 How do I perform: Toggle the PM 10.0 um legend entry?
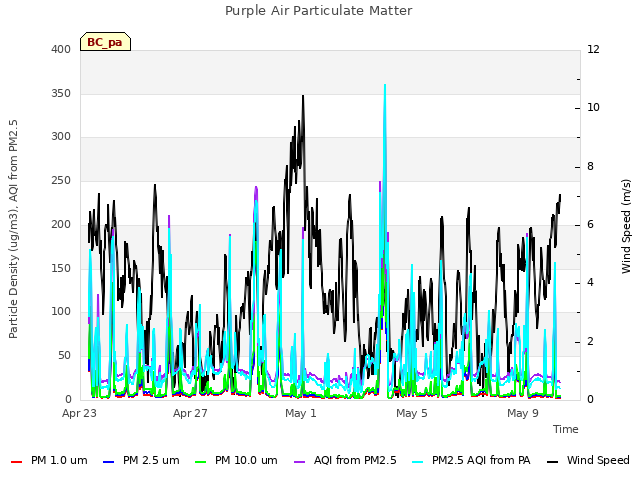pos(236,460)
